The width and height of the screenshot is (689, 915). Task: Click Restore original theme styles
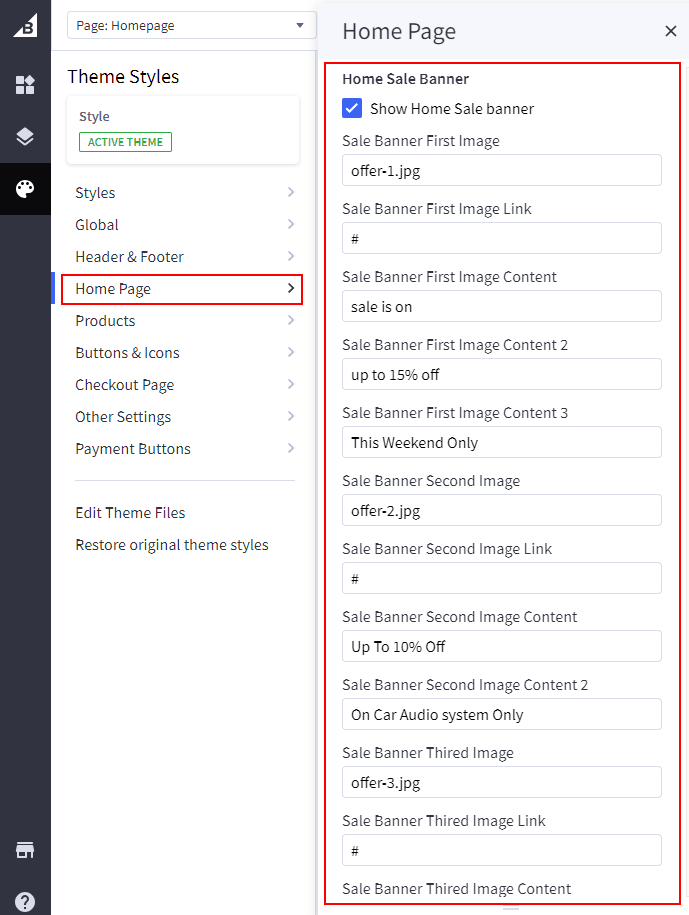click(171, 545)
